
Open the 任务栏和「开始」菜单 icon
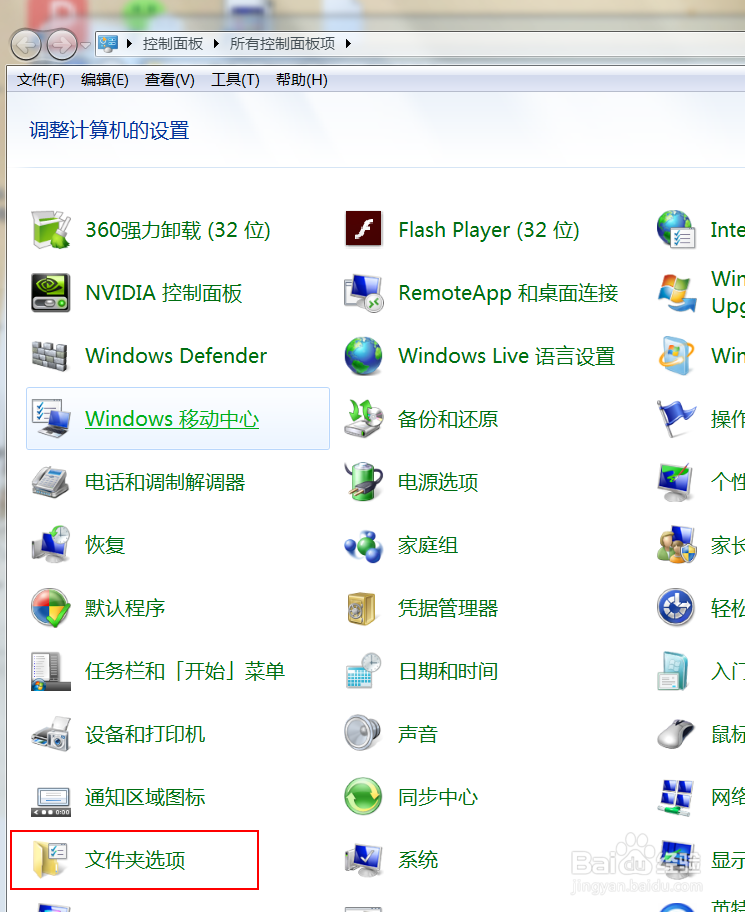tap(51, 671)
